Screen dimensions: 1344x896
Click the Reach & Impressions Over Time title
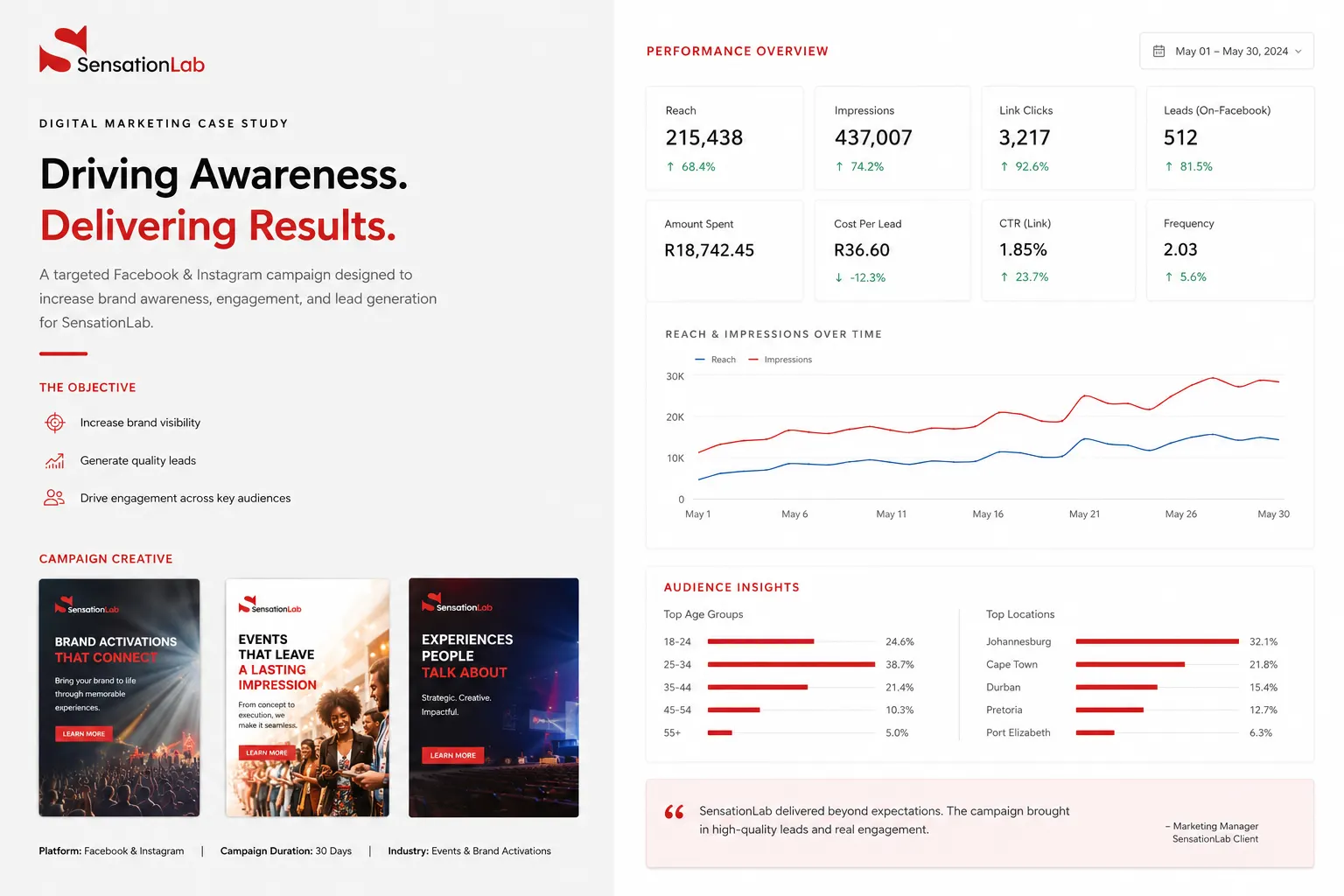(773, 334)
